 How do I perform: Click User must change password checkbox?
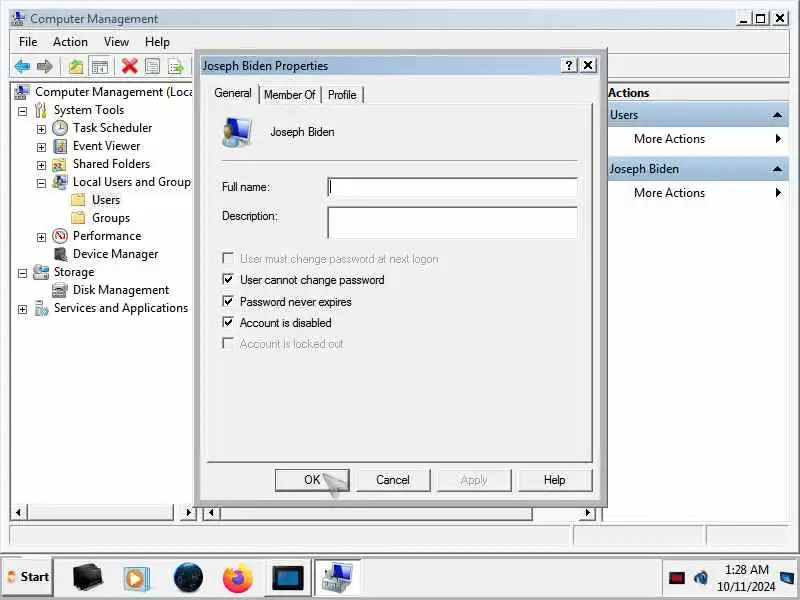[x=228, y=258]
